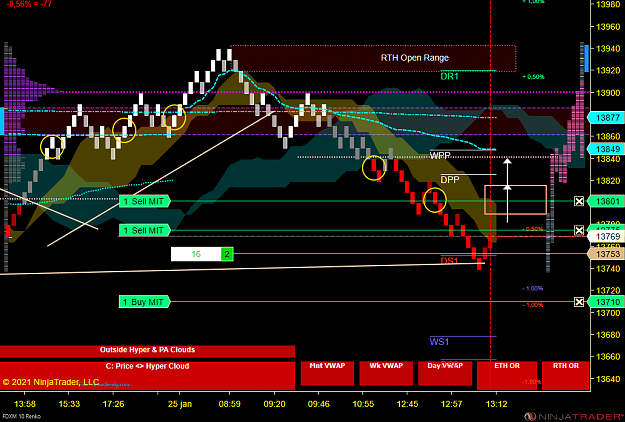
Task: Click the 12:57 time axis label
Action: (x=452, y=404)
